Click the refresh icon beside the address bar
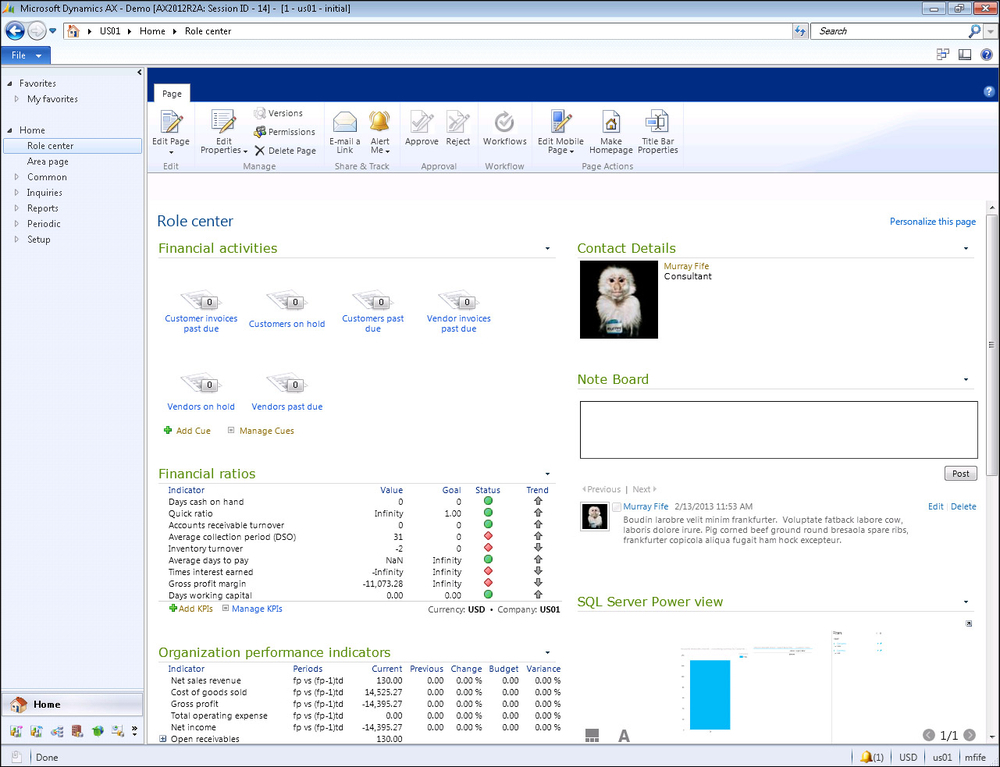This screenshot has height=767, width=1000. click(x=800, y=31)
